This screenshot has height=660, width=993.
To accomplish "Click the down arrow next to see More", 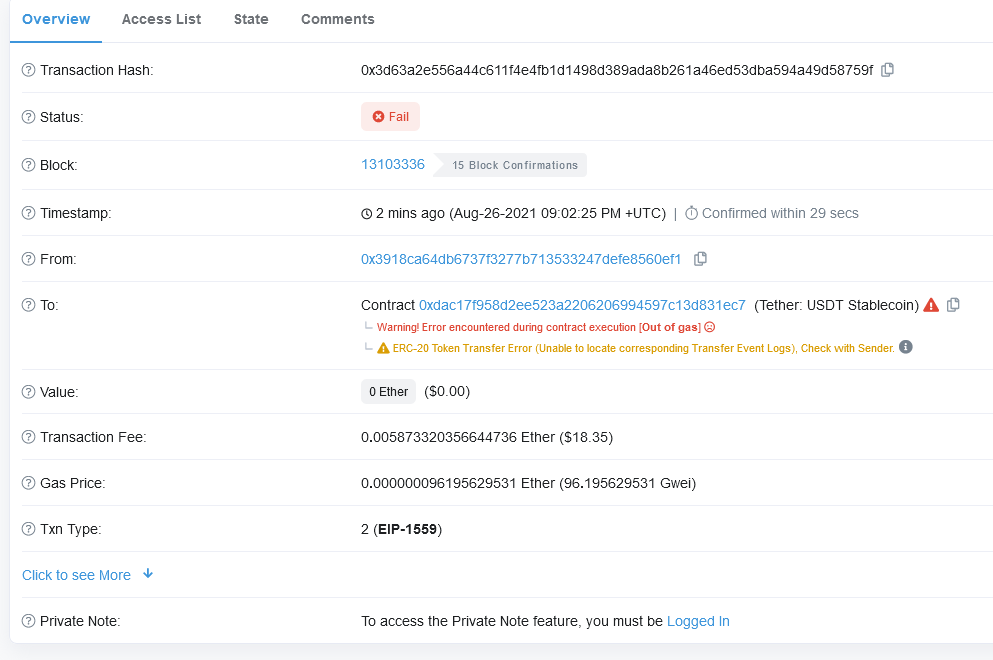I will [x=148, y=574].
